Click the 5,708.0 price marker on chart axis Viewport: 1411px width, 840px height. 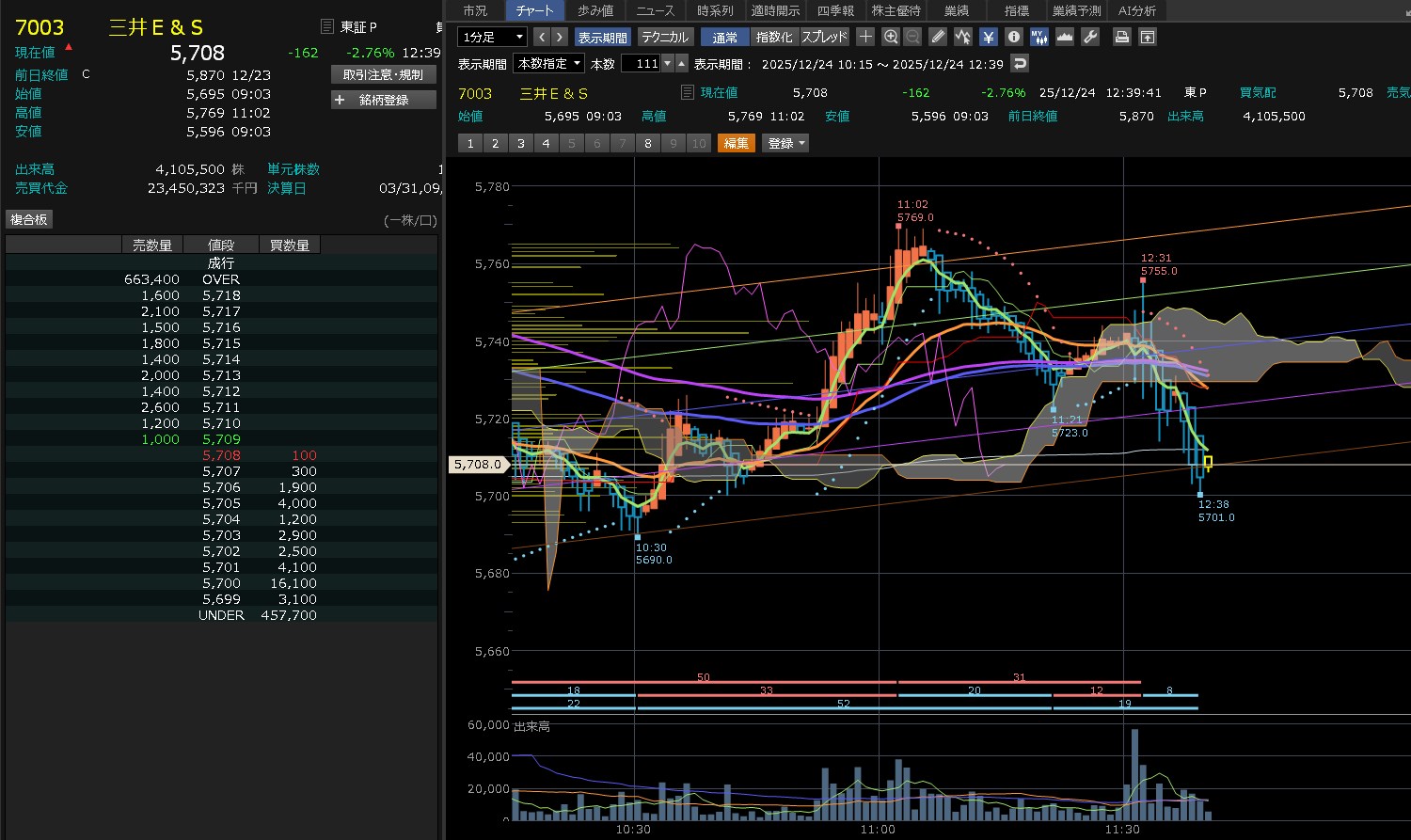tap(479, 464)
